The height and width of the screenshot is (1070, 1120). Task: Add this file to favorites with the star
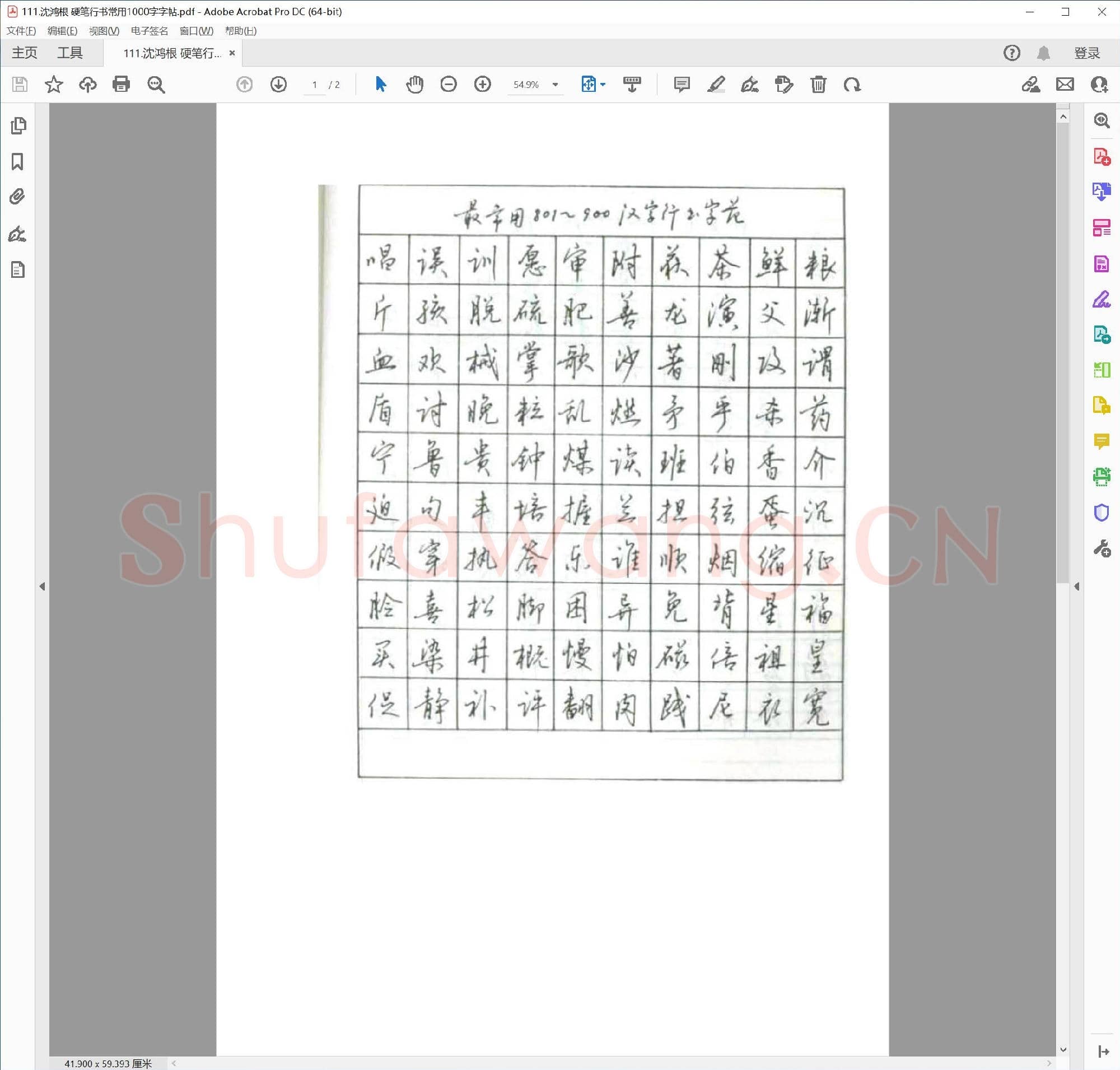click(x=53, y=85)
